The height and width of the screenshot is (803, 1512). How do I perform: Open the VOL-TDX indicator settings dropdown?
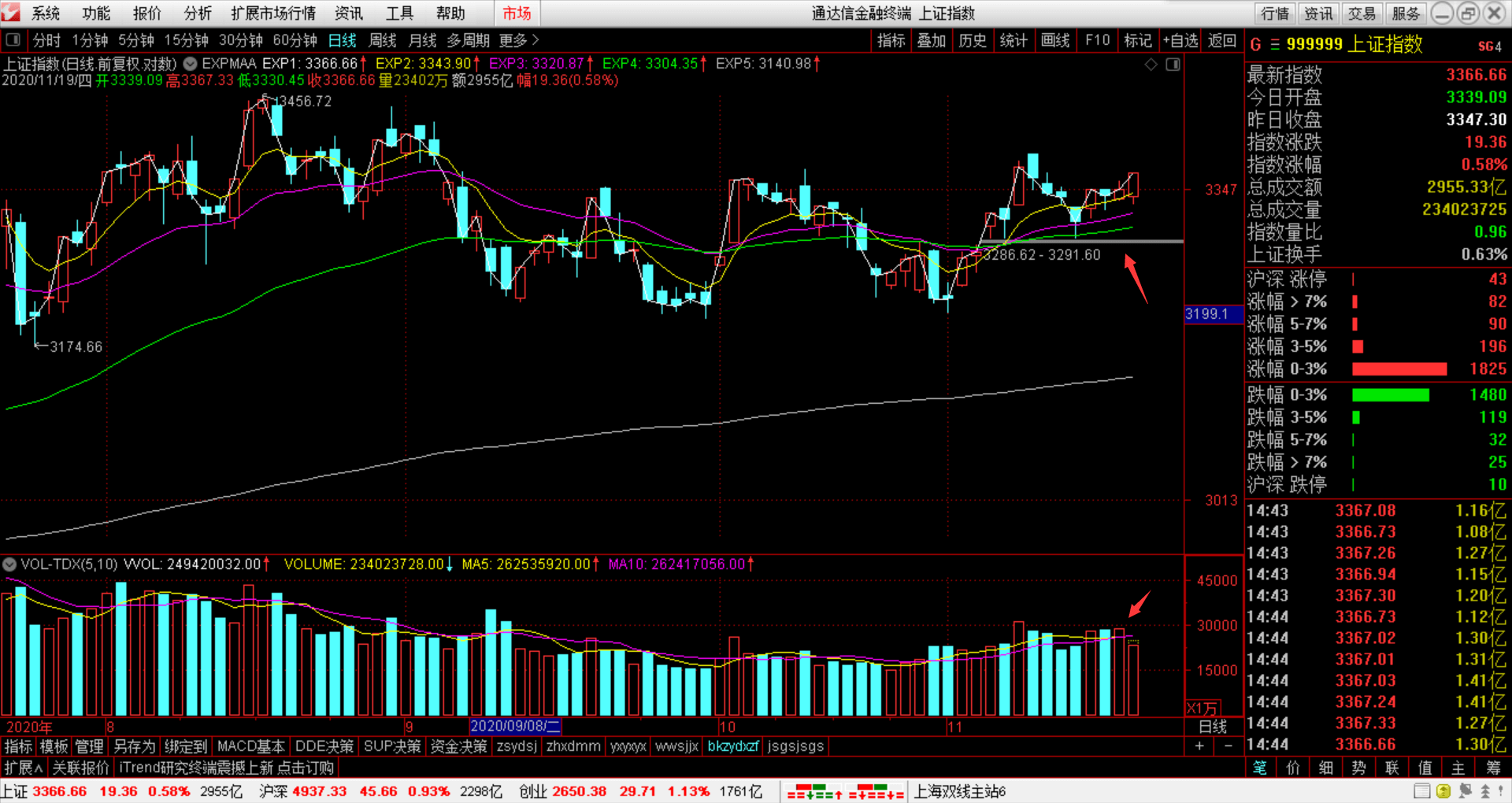pos(9,564)
